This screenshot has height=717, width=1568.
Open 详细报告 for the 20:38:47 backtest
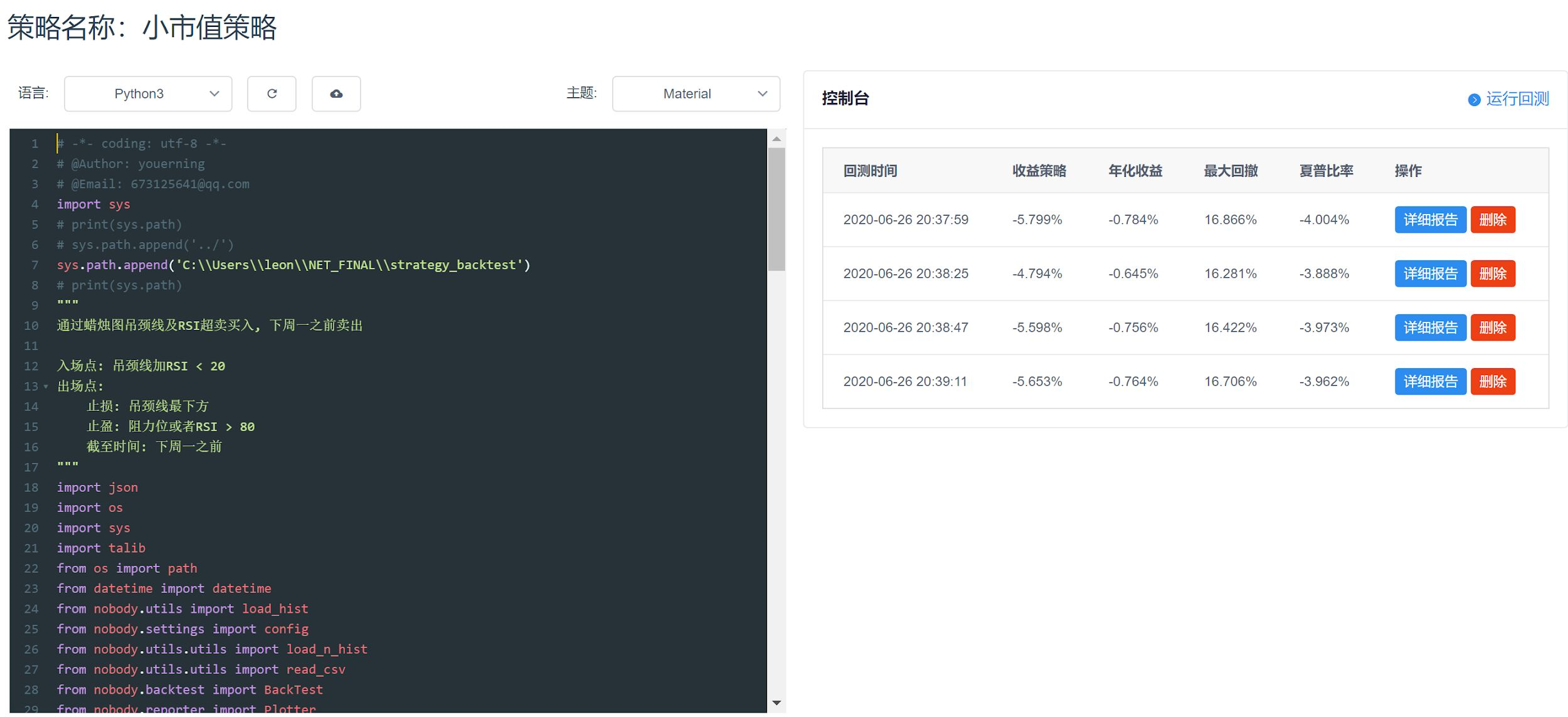[x=1430, y=327]
